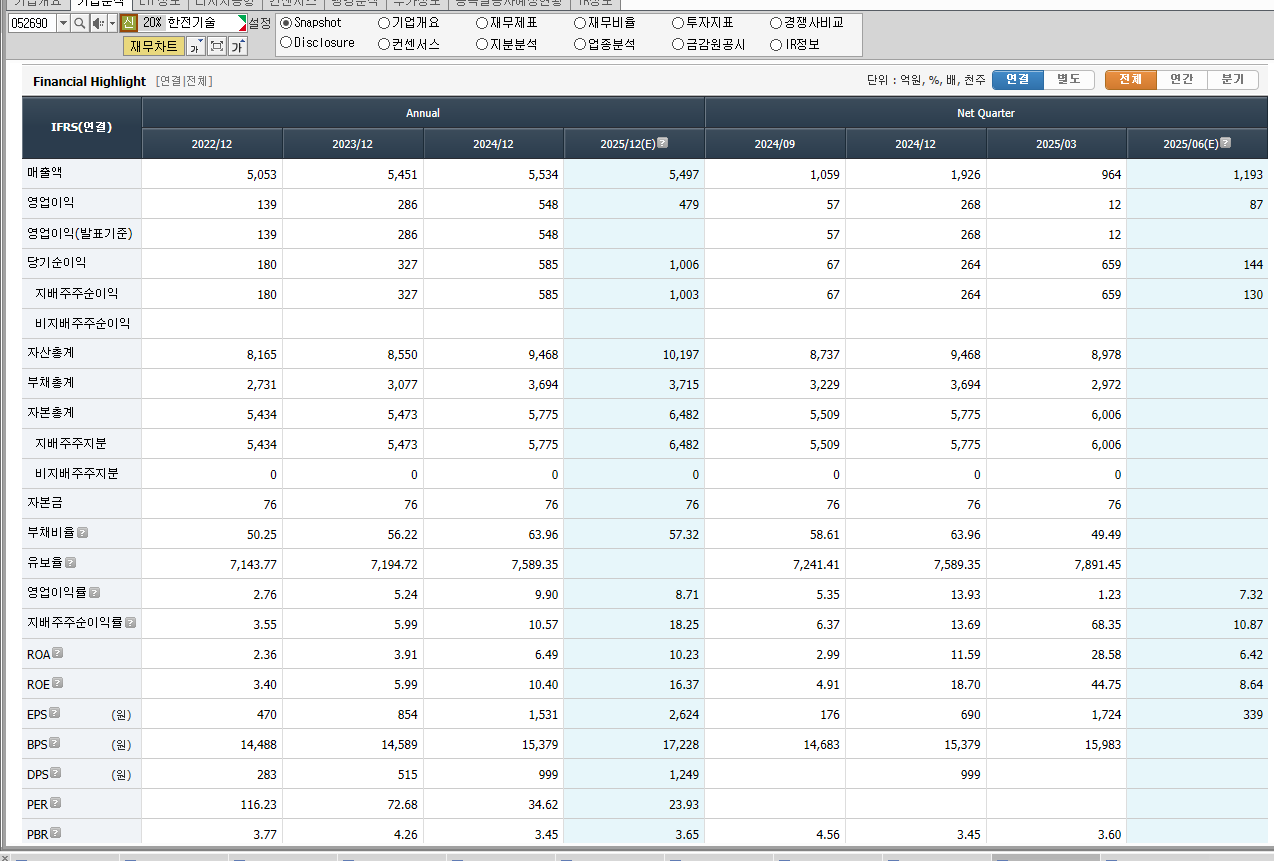Click help icon next to EPS
The height and width of the screenshot is (861, 1274).
[x=55, y=713]
